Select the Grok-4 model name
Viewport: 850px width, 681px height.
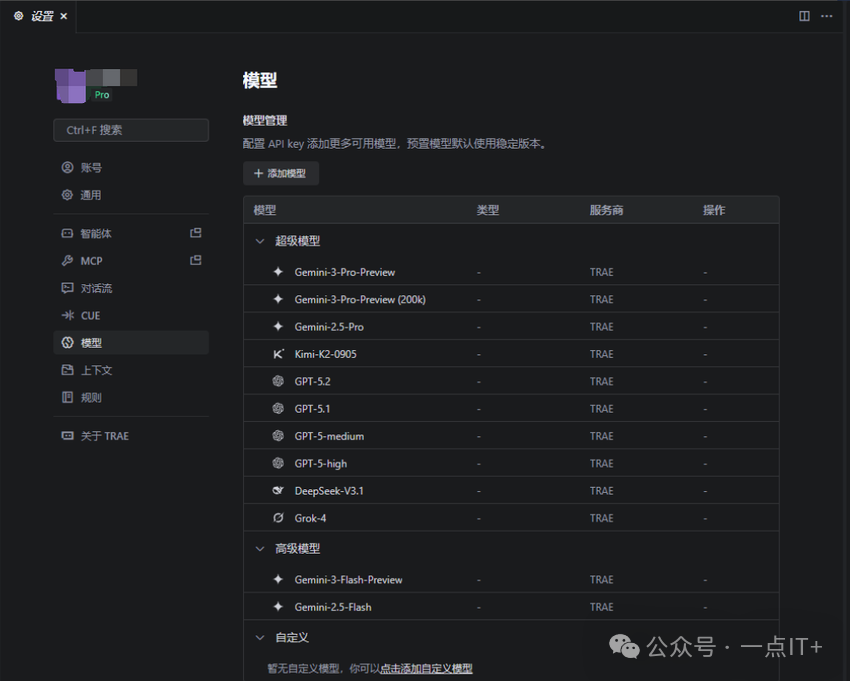(x=310, y=518)
